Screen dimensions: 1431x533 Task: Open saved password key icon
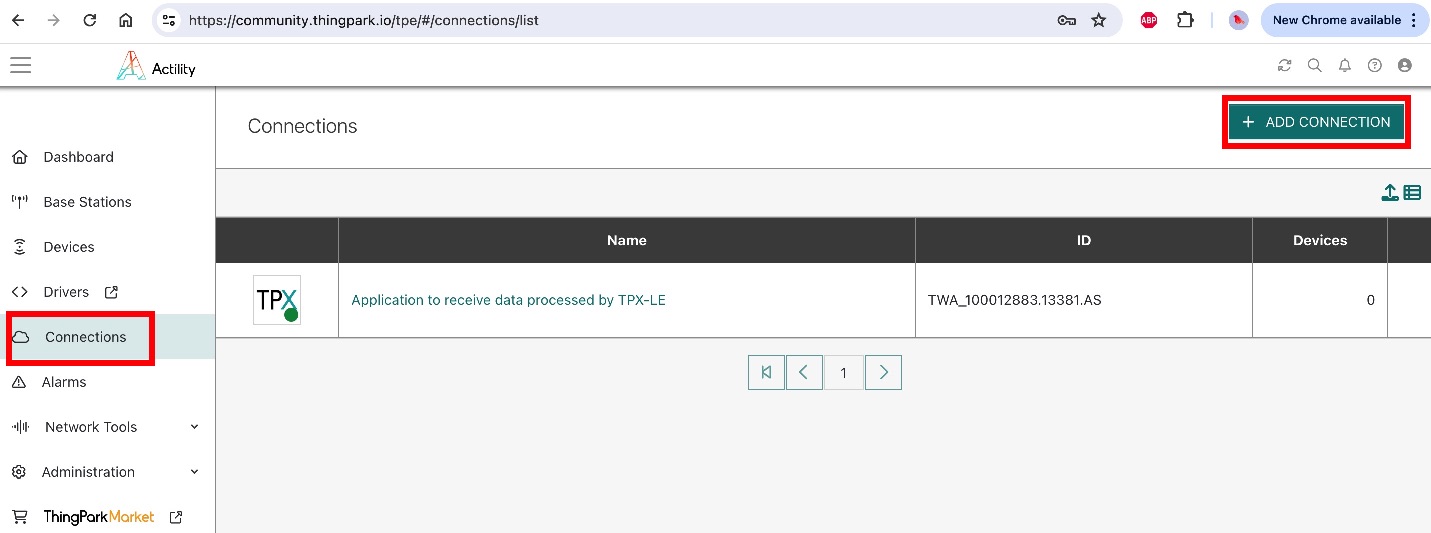pos(1067,20)
